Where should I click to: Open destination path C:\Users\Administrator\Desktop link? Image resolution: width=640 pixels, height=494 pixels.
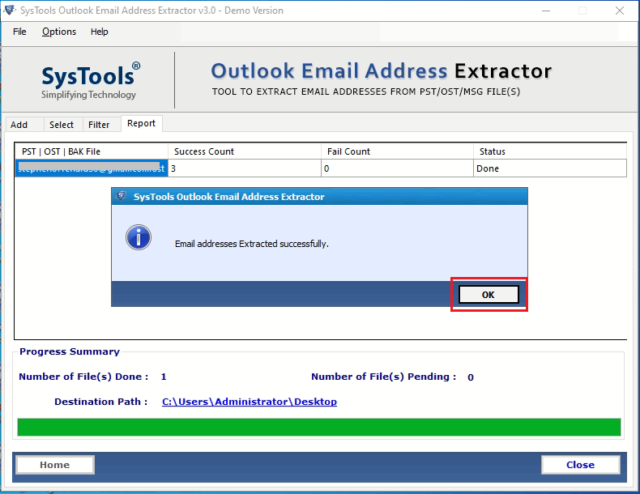249,402
